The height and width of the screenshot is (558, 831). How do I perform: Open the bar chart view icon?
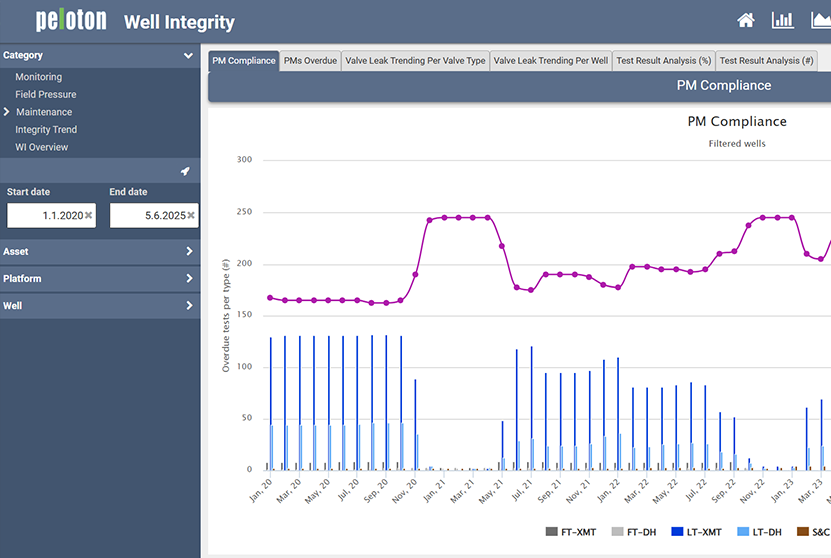click(x=782, y=20)
